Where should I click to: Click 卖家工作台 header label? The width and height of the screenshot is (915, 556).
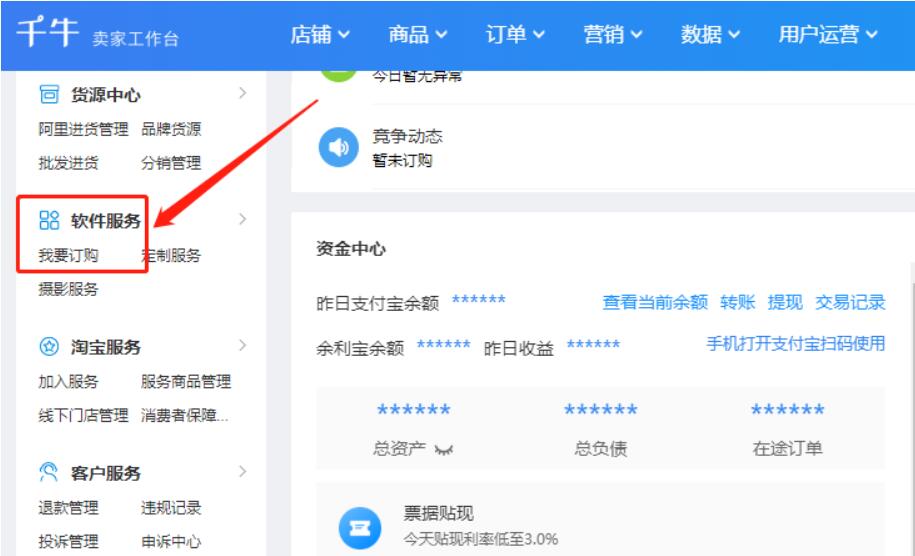click(135, 39)
